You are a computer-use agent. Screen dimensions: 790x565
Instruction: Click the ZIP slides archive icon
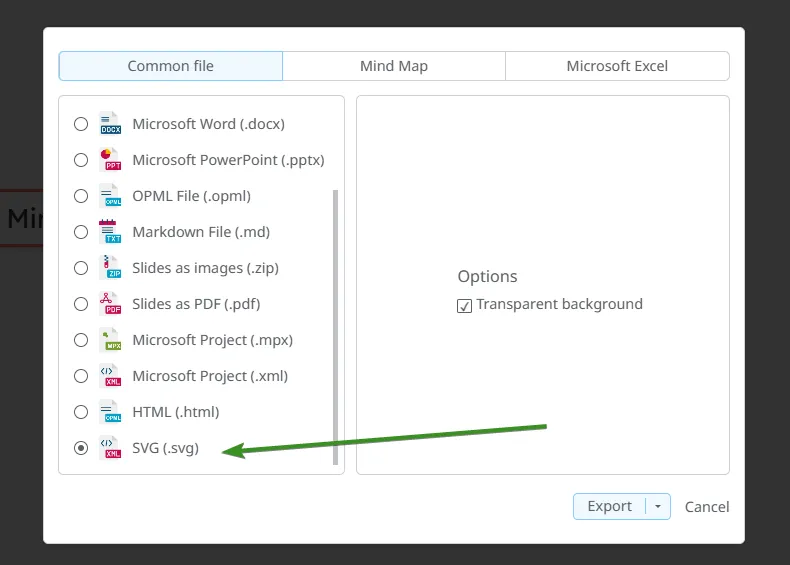pyautogui.click(x=109, y=268)
